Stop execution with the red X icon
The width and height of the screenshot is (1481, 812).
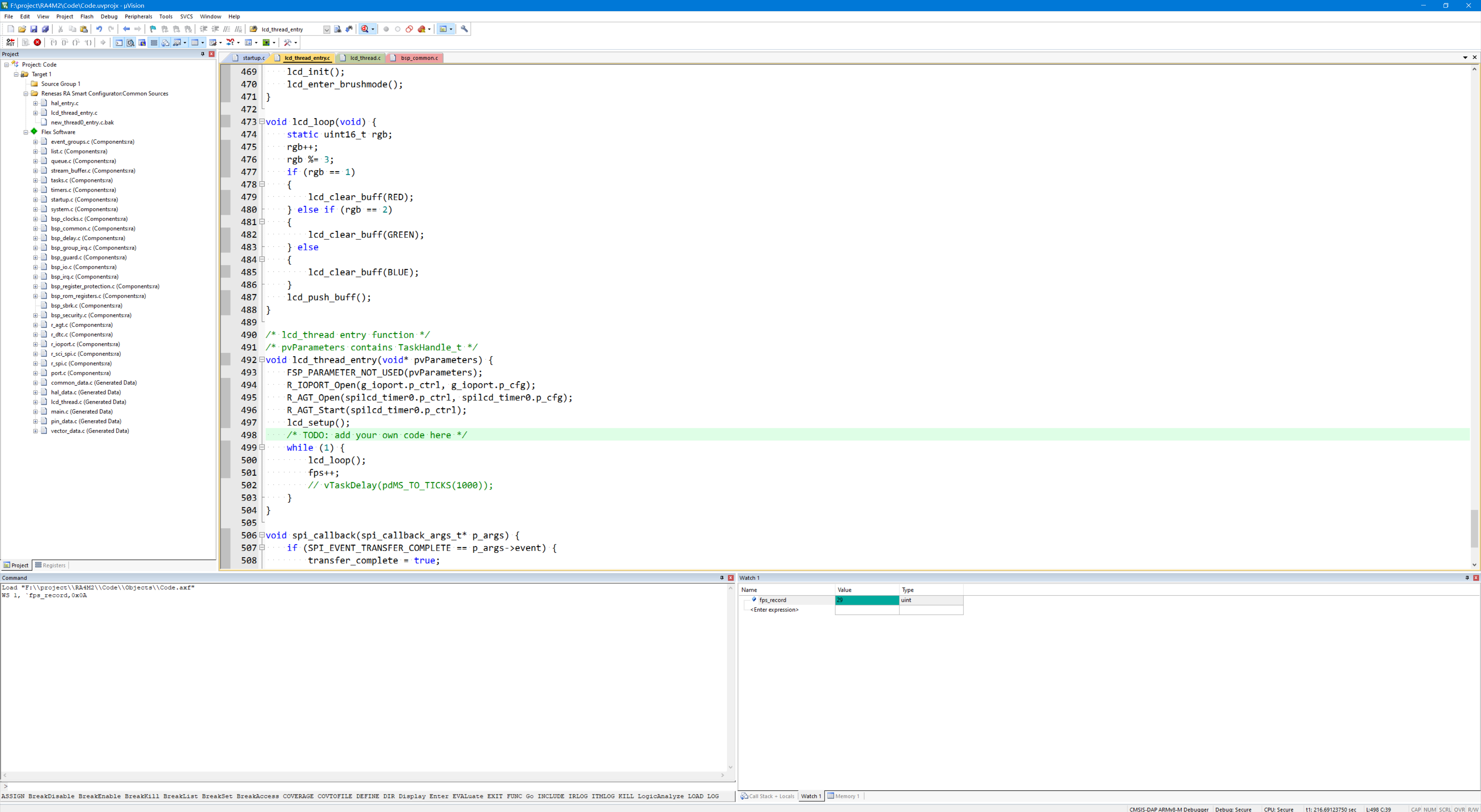point(37,42)
